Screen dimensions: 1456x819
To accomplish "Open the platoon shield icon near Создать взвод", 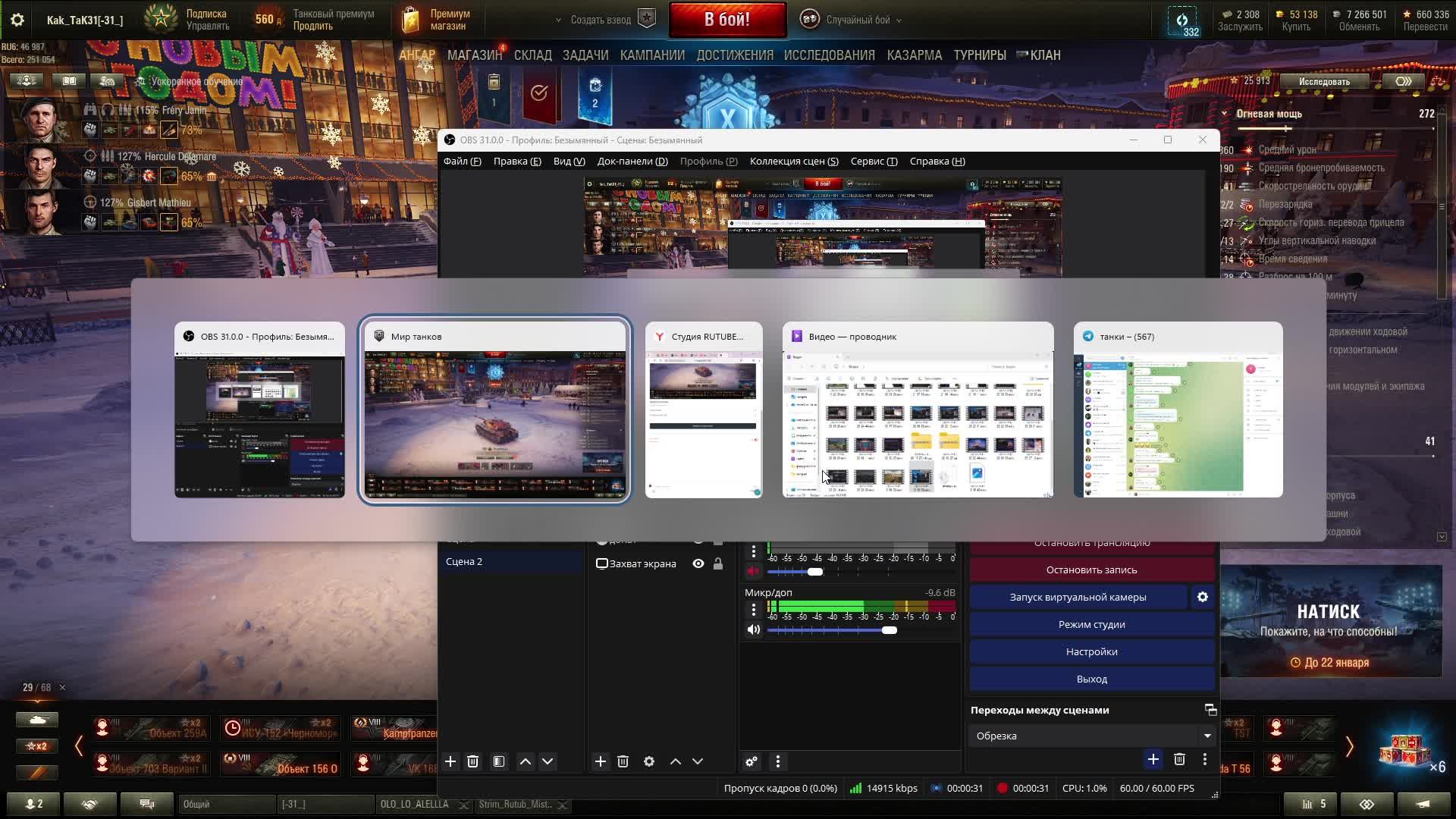I will pyautogui.click(x=647, y=19).
